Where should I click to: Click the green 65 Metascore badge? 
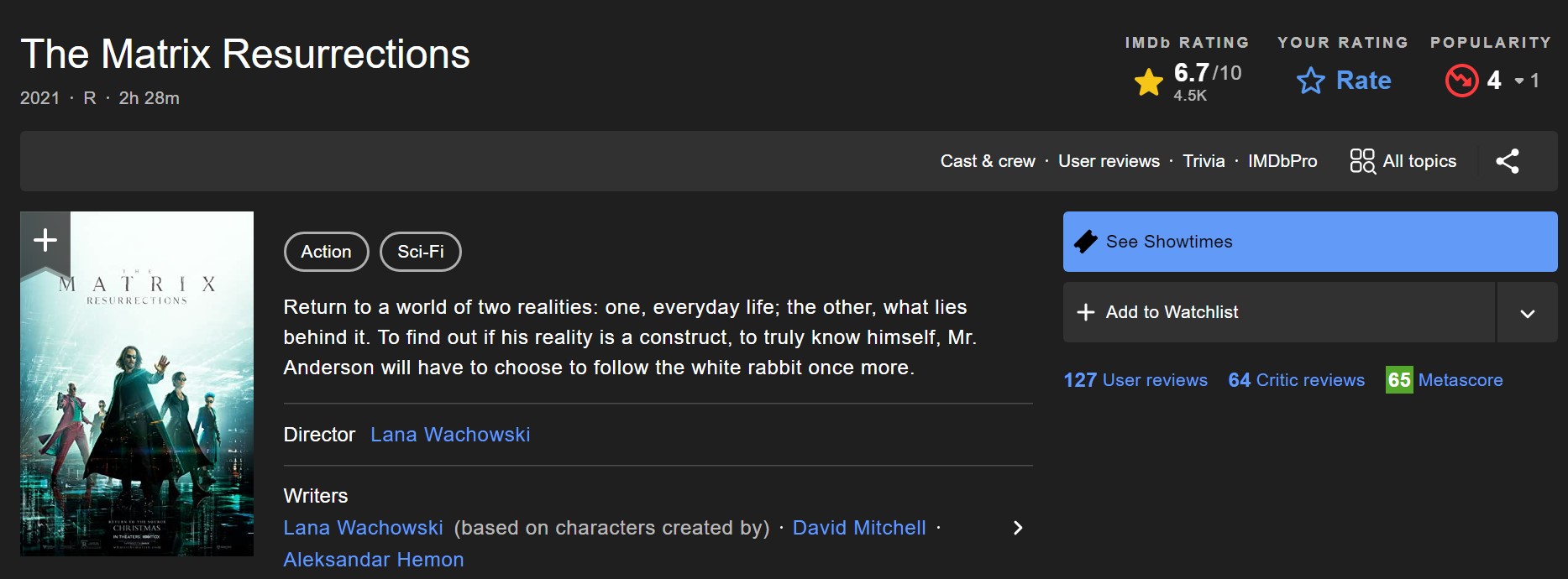pyautogui.click(x=1399, y=380)
